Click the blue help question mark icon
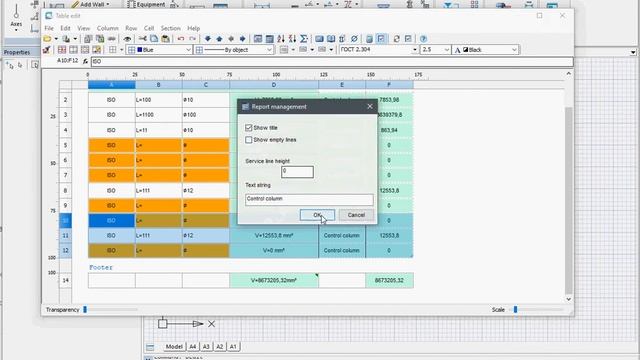 tap(423, 39)
